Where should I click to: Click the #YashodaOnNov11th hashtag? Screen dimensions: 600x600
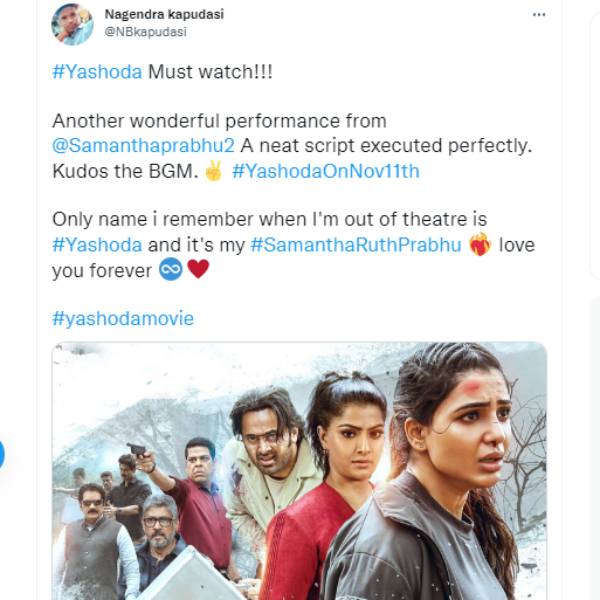point(325,171)
